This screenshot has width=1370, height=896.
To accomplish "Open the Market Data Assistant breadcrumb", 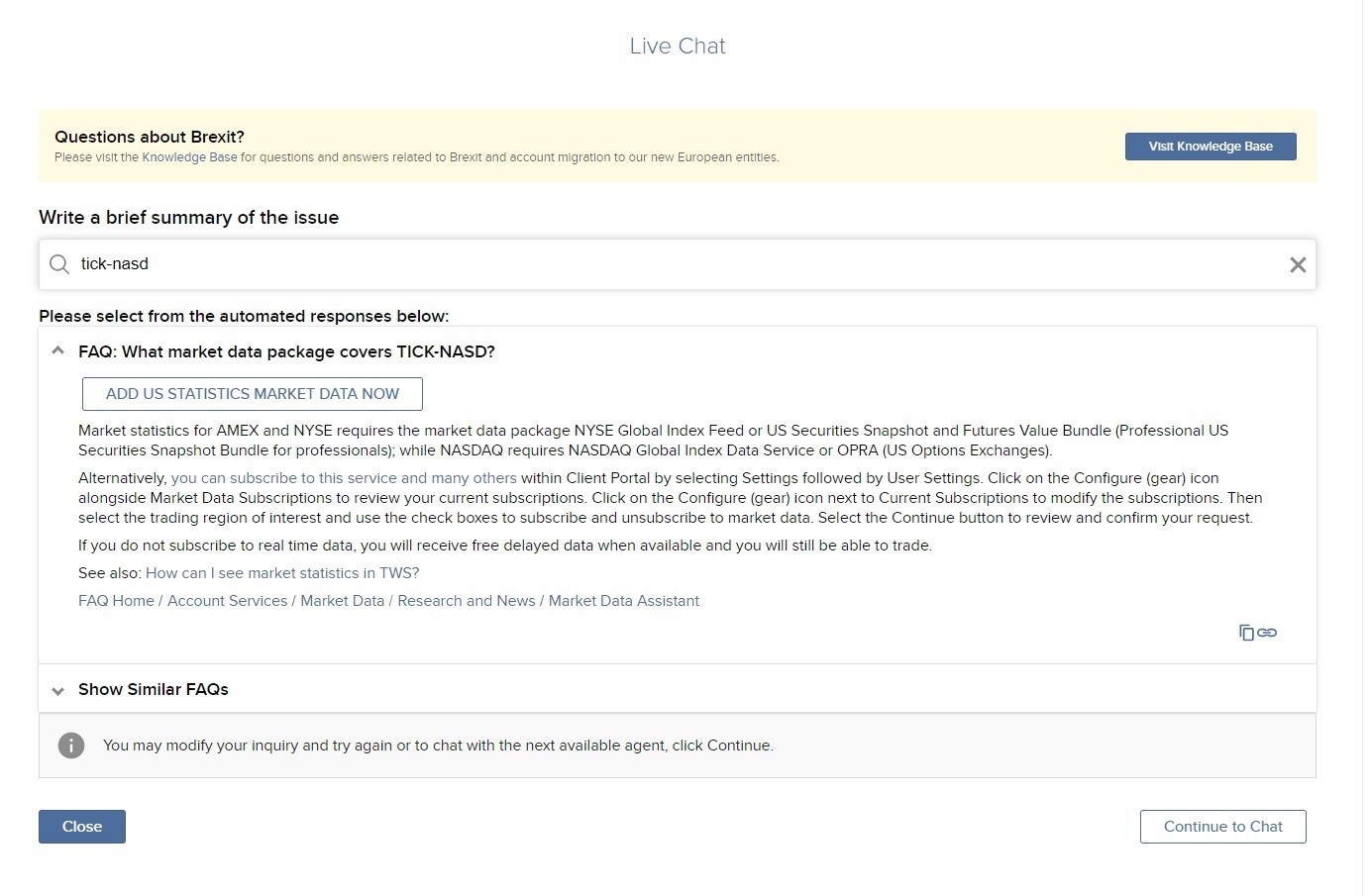I will tap(623, 601).
